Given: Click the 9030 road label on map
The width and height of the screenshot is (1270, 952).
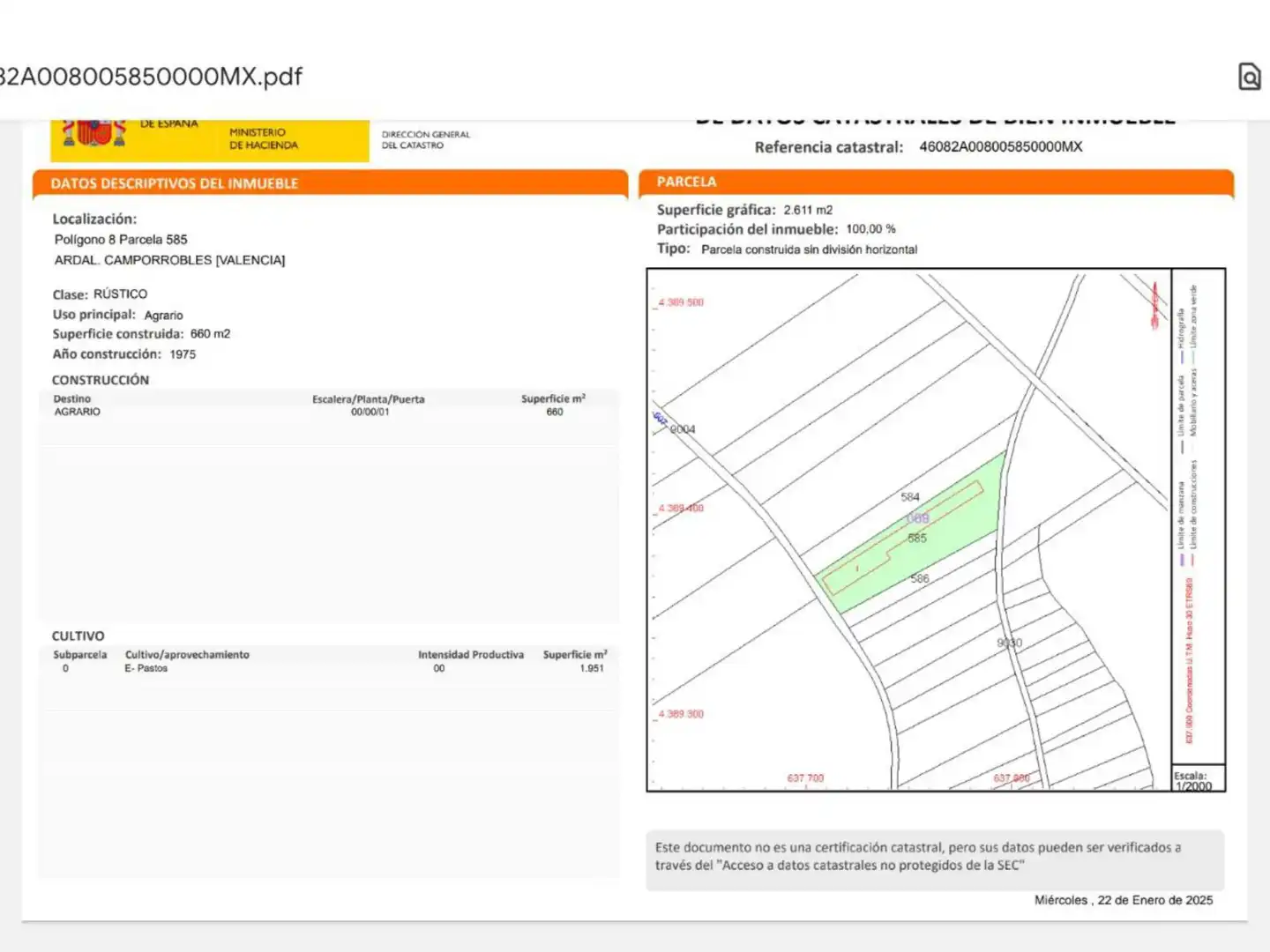Looking at the screenshot, I should 1010,643.
